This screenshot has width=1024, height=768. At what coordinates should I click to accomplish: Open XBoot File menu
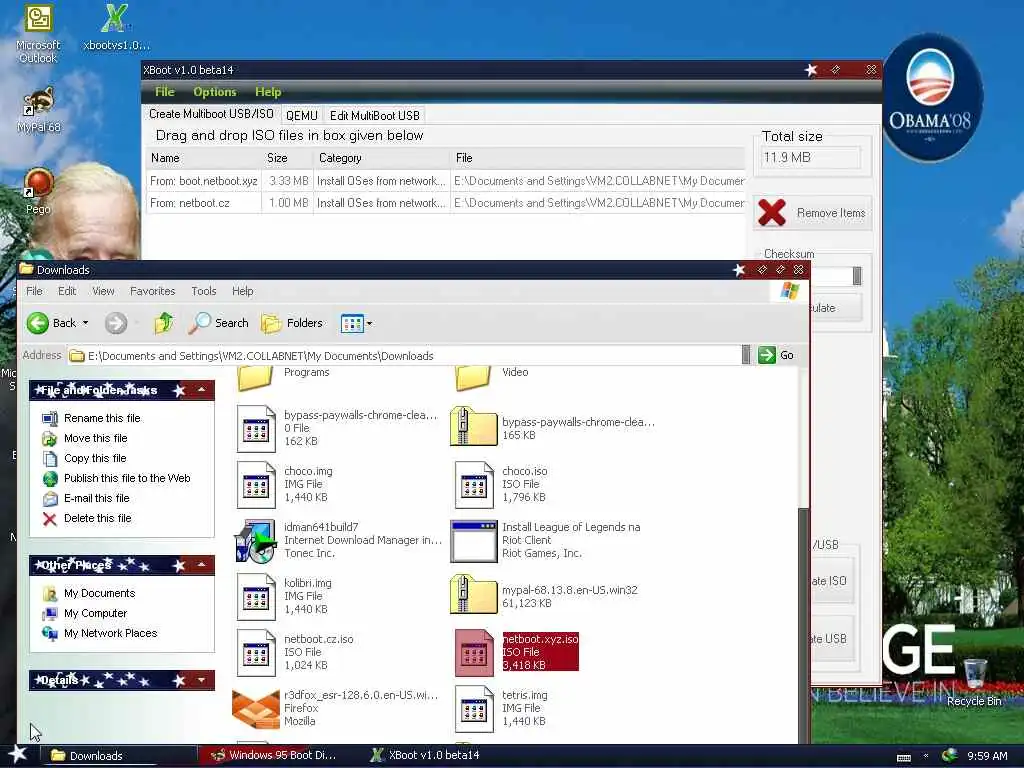[x=165, y=92]
